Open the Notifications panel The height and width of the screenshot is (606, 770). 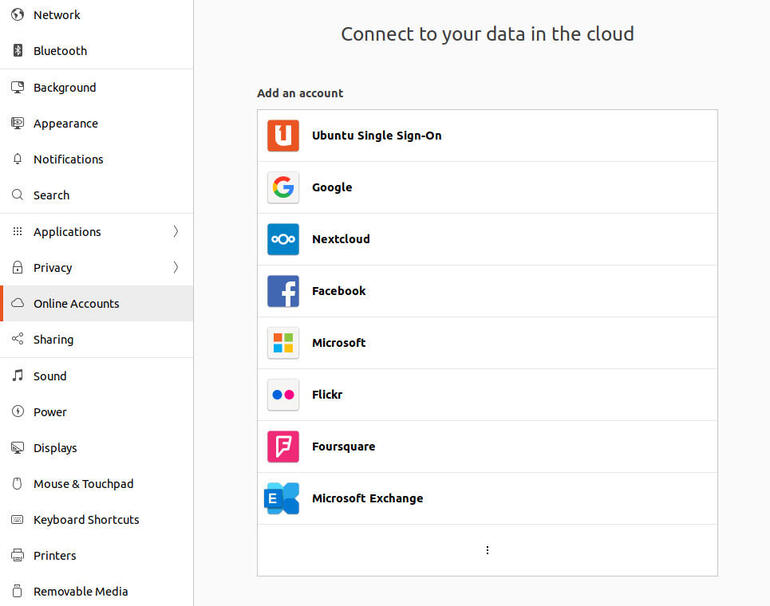97,159
